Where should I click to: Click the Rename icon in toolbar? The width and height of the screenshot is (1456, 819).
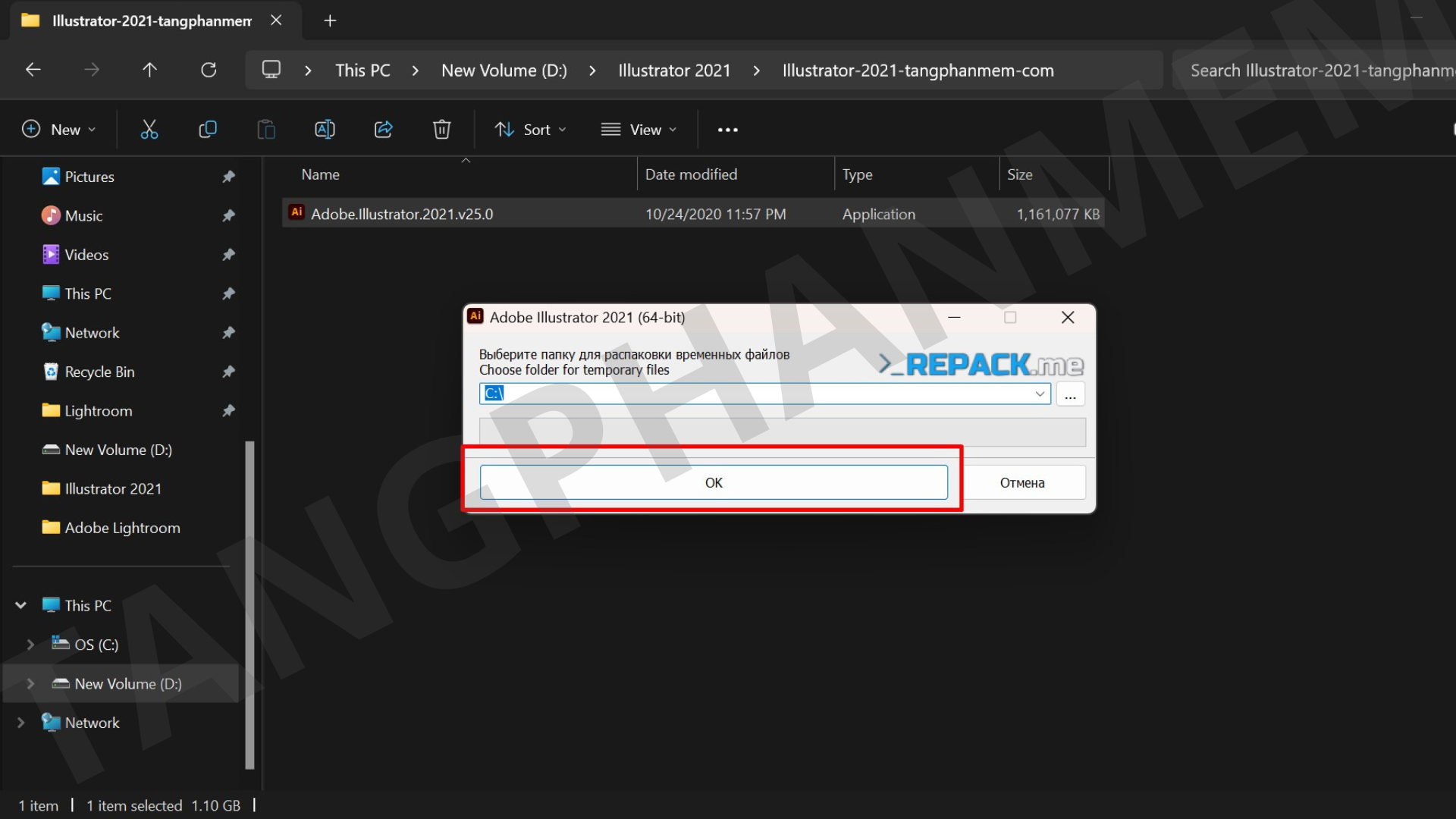[325, 130]
